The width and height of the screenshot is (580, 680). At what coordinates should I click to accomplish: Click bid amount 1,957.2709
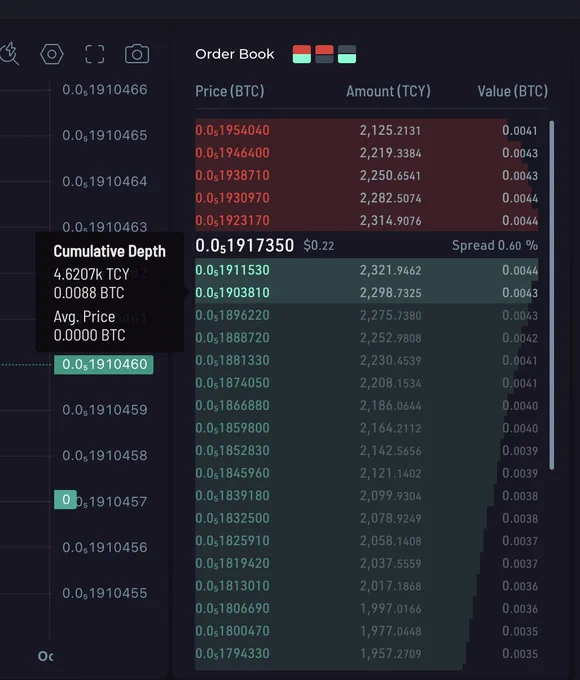(x=390, y=654)
